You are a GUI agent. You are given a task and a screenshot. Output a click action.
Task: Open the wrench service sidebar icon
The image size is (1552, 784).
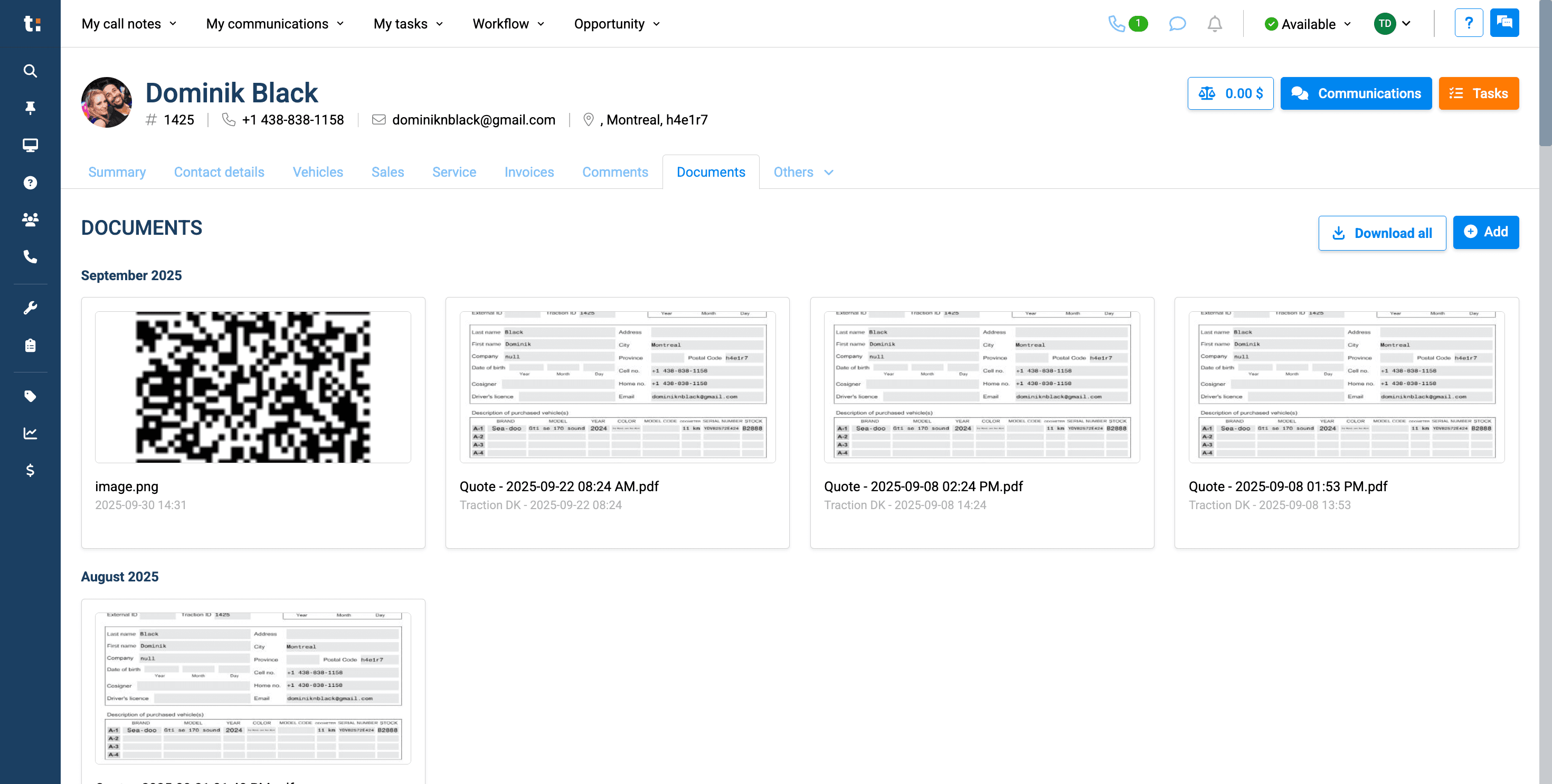[x=30, y=308]
